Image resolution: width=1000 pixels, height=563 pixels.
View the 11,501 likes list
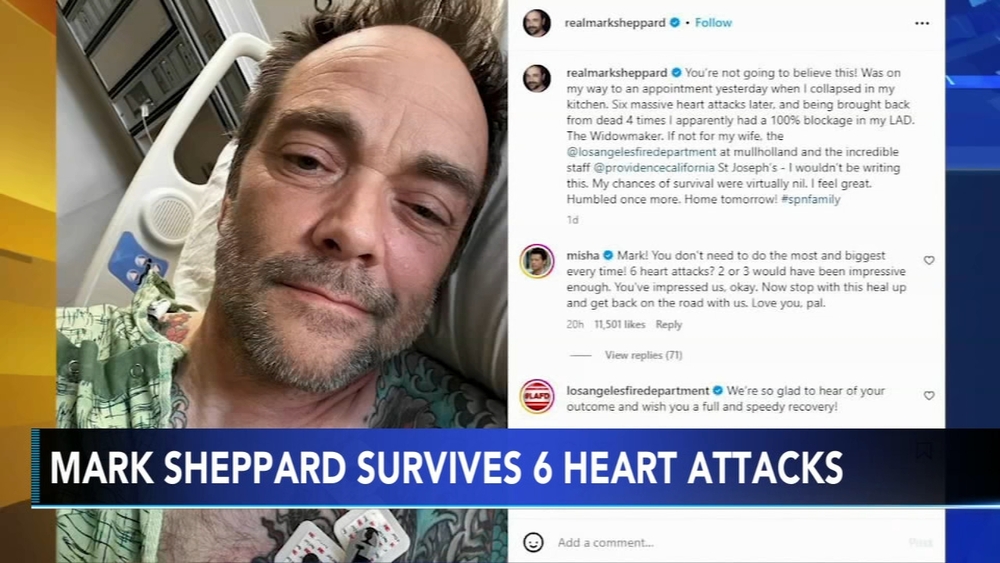(620, 325)
